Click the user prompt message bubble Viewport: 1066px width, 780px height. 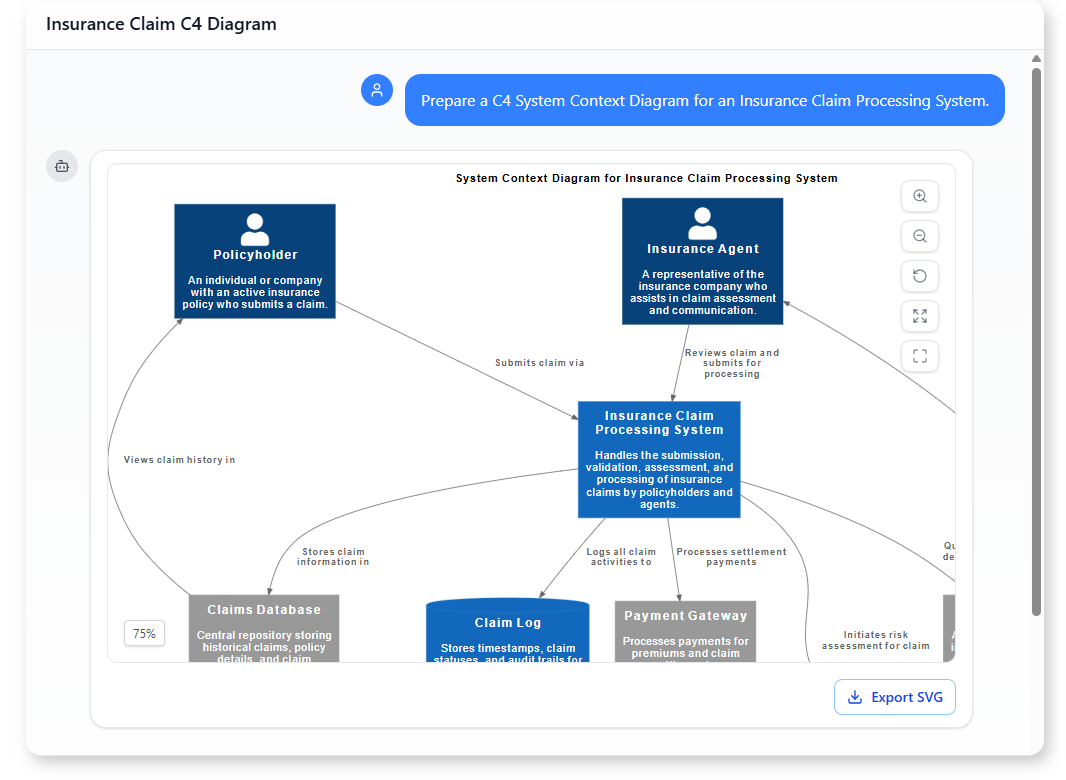(x=704, y=100)
